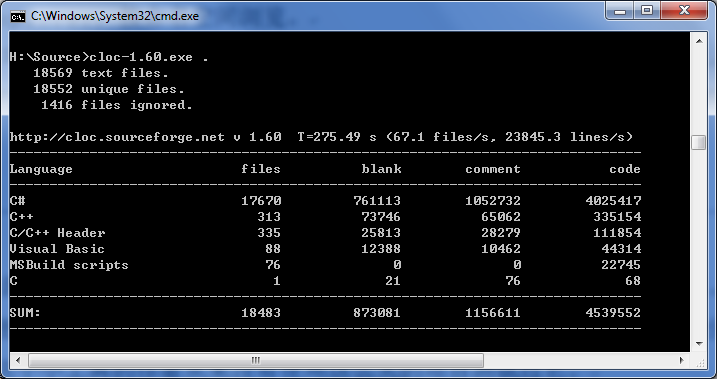Click the T=275.49 s timing value

pos(337,137)
